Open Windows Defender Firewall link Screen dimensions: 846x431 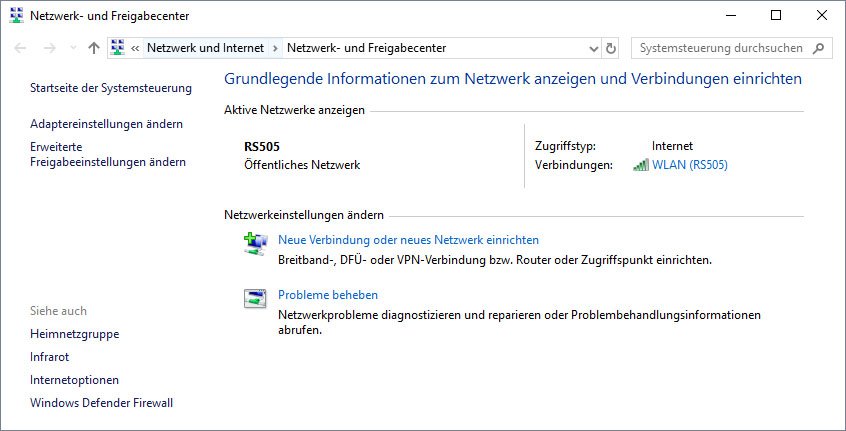(101, 403)
